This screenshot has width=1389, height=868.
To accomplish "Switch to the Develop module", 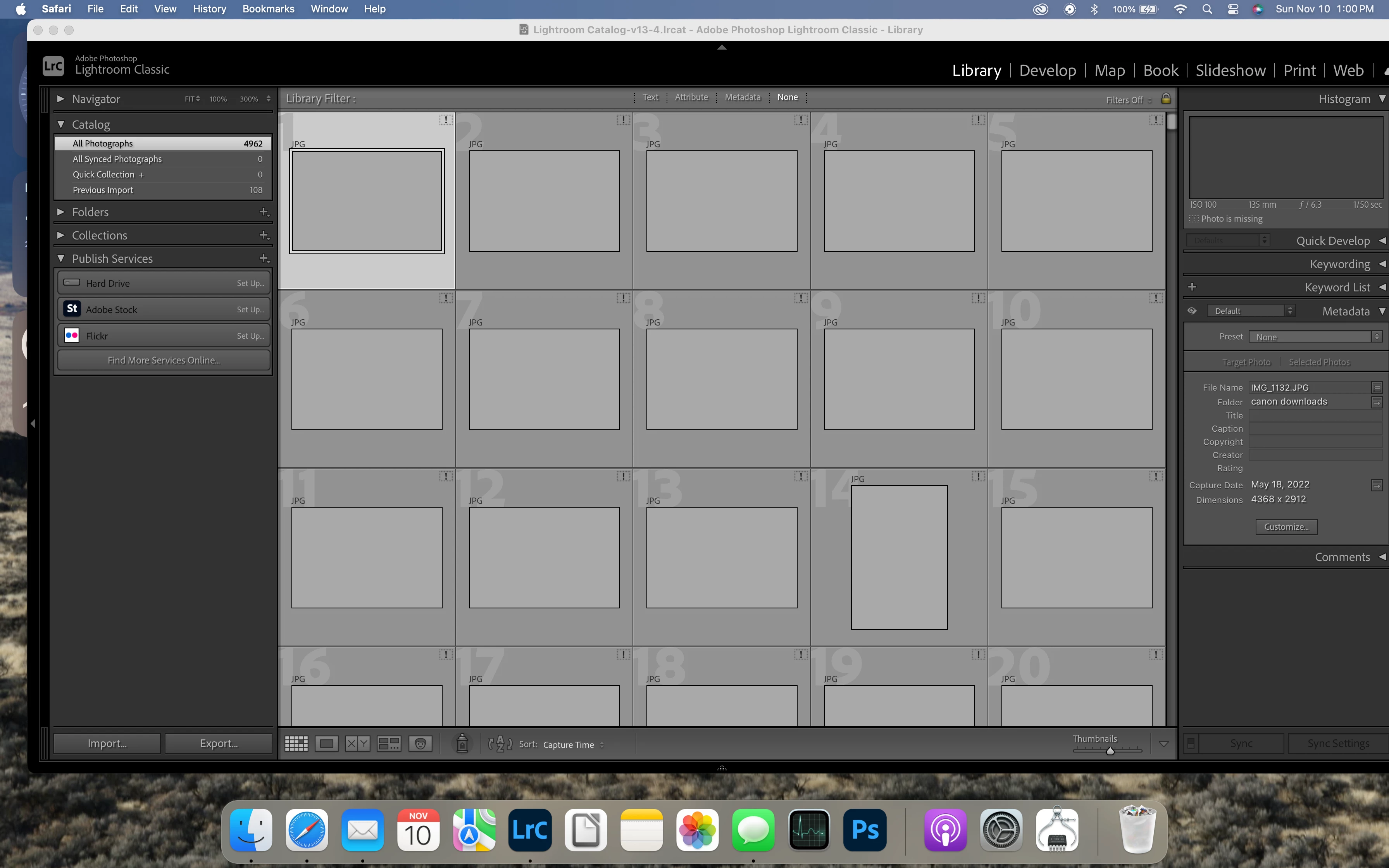I will 1048,70.
